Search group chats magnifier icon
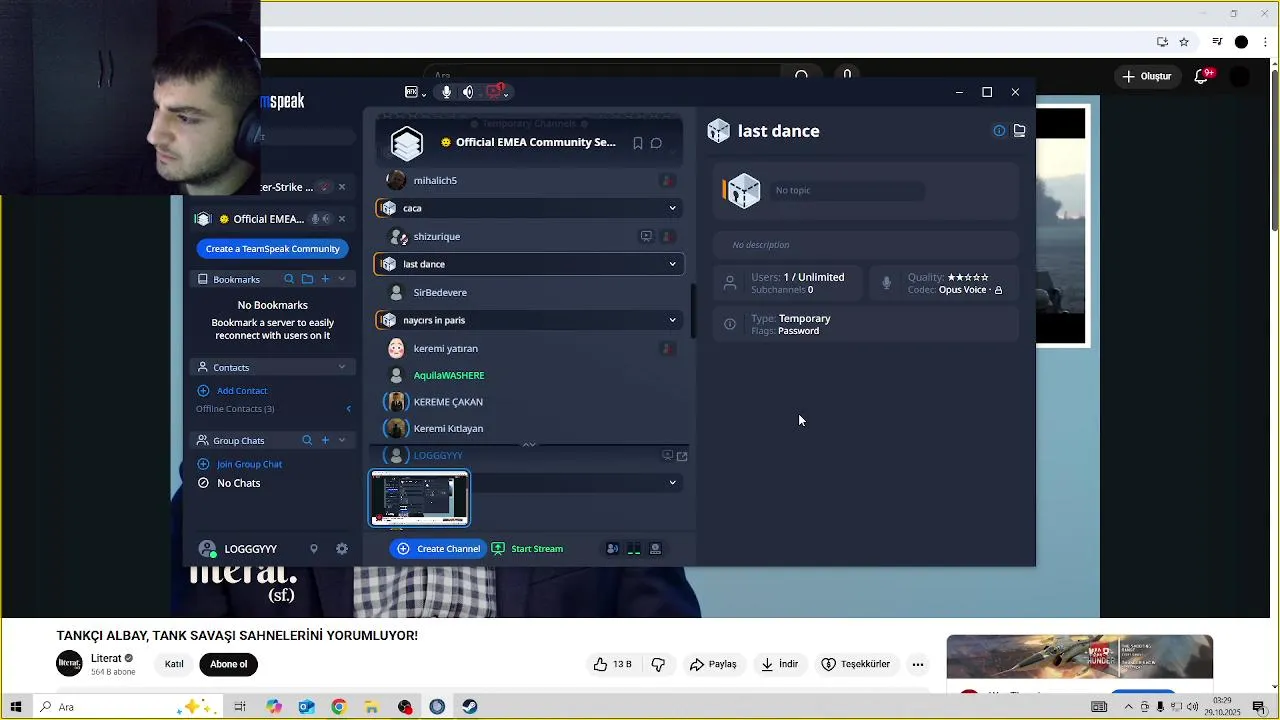The height and width of the screenshot is (720, 1280). pos(307,440)
